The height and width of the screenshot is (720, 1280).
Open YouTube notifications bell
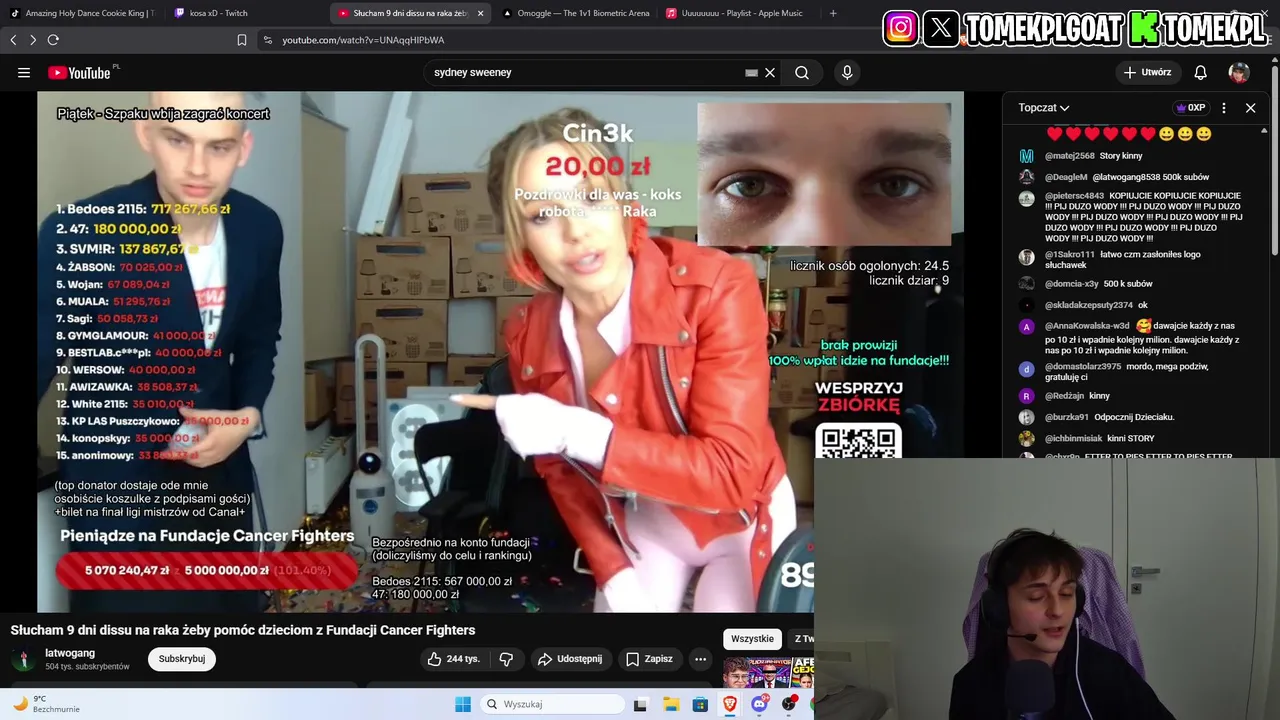point(1200,72)
